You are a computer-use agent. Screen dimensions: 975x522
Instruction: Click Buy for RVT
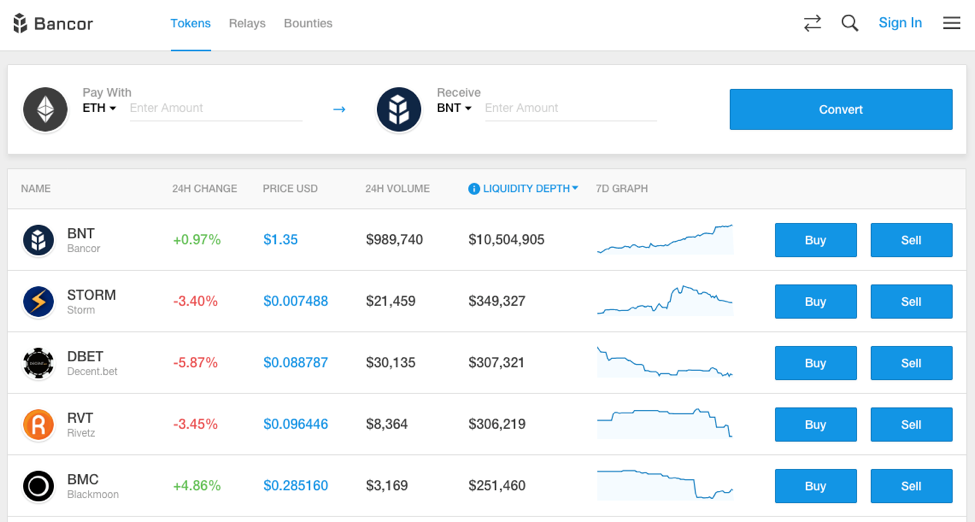(815, 425)
